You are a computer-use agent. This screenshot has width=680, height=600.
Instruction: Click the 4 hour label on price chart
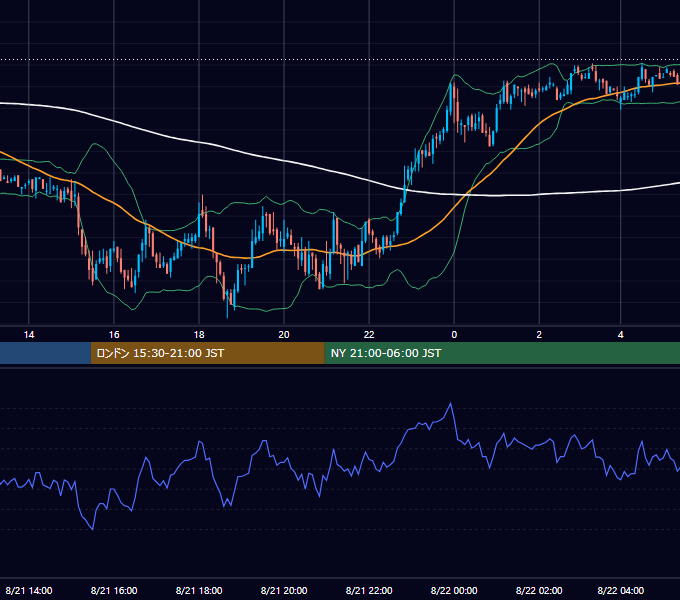(621, 335)
